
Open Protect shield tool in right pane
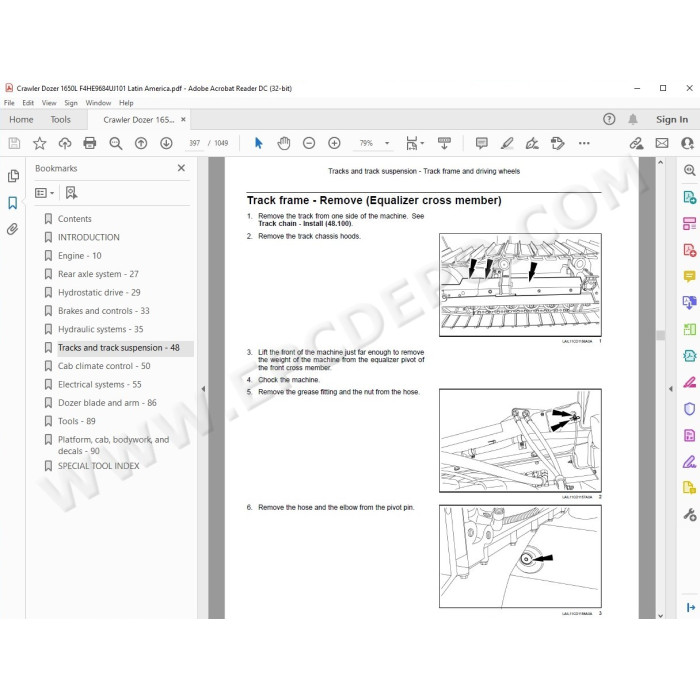tap(689, 408)
